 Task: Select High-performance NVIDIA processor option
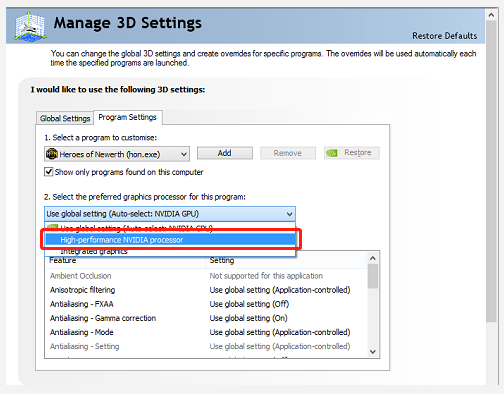[170, 240]
